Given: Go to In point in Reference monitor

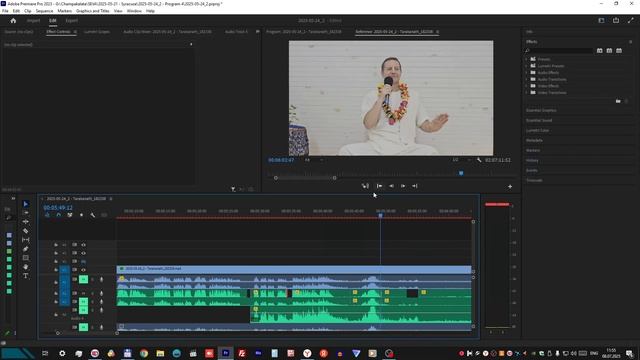Looking at the screenshot, I should (379, 186).
